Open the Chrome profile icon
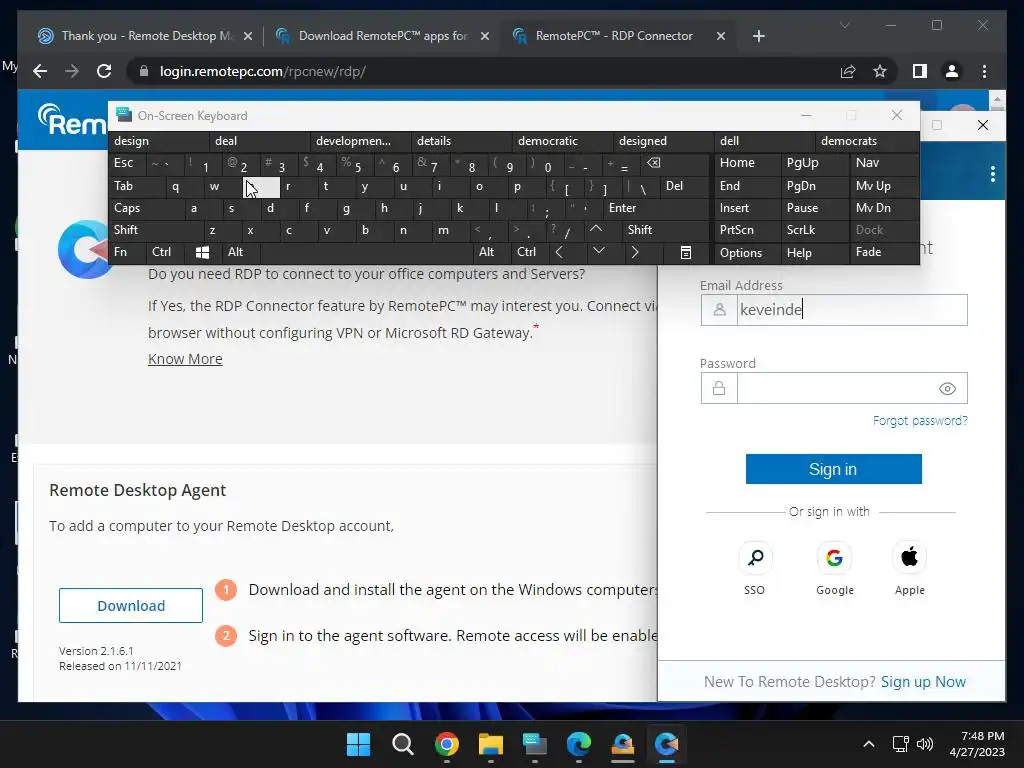Screen dimensions: 1024x768 point(952,71)
